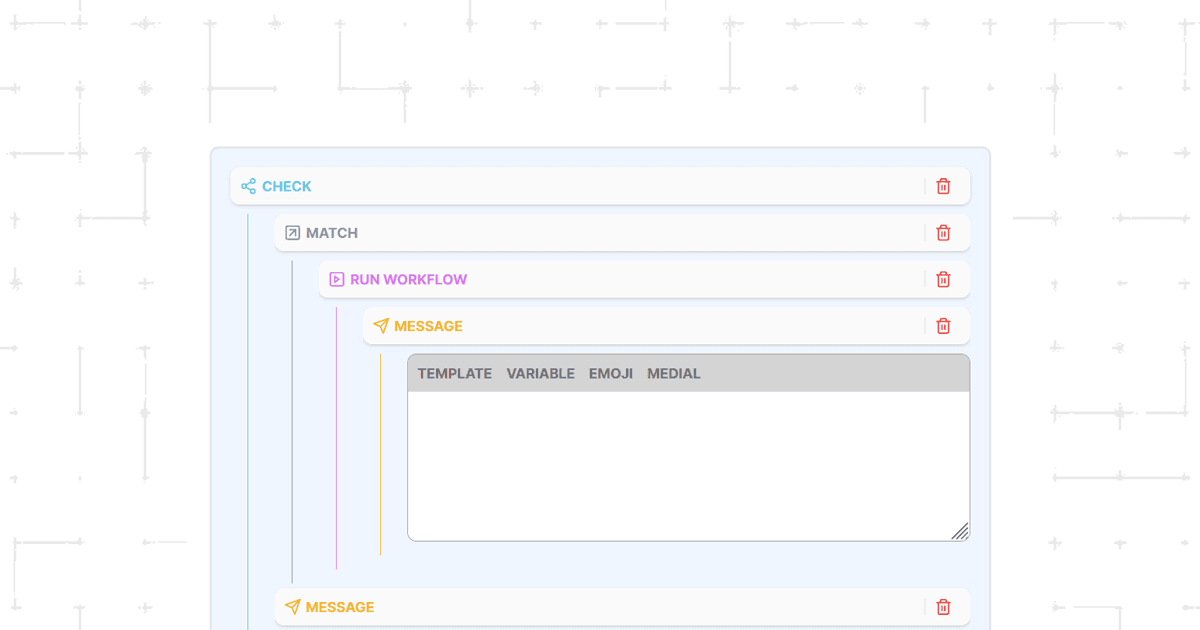Viewport: 1200px width, 630px height.
Task: Open the VARIABLE menu in the message editor
Action: coord(540,374)
